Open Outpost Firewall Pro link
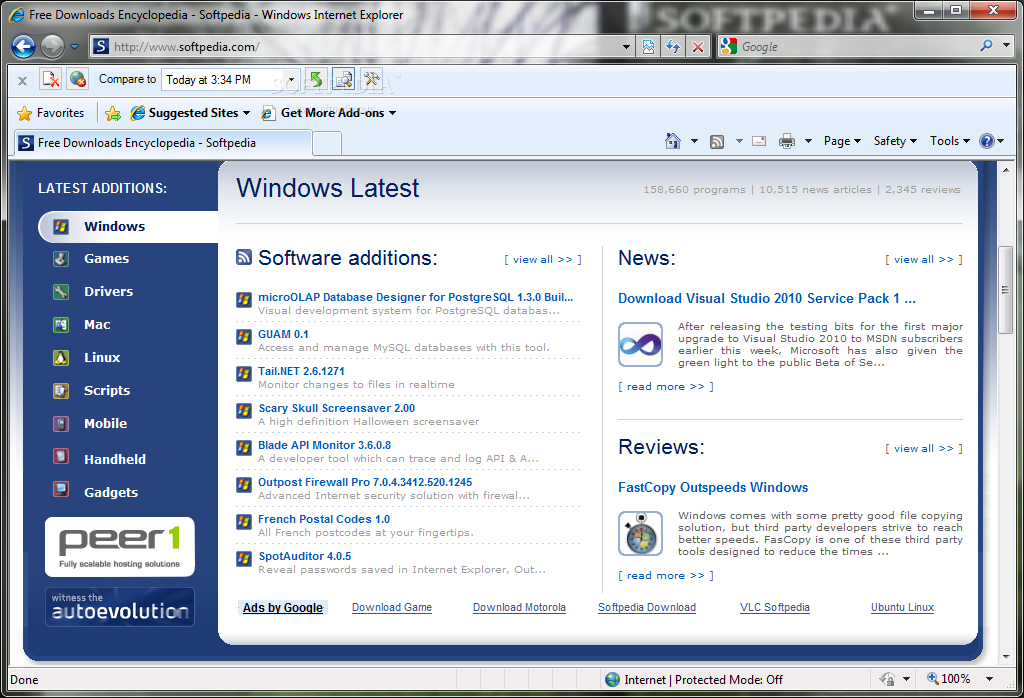 [365, 482]
